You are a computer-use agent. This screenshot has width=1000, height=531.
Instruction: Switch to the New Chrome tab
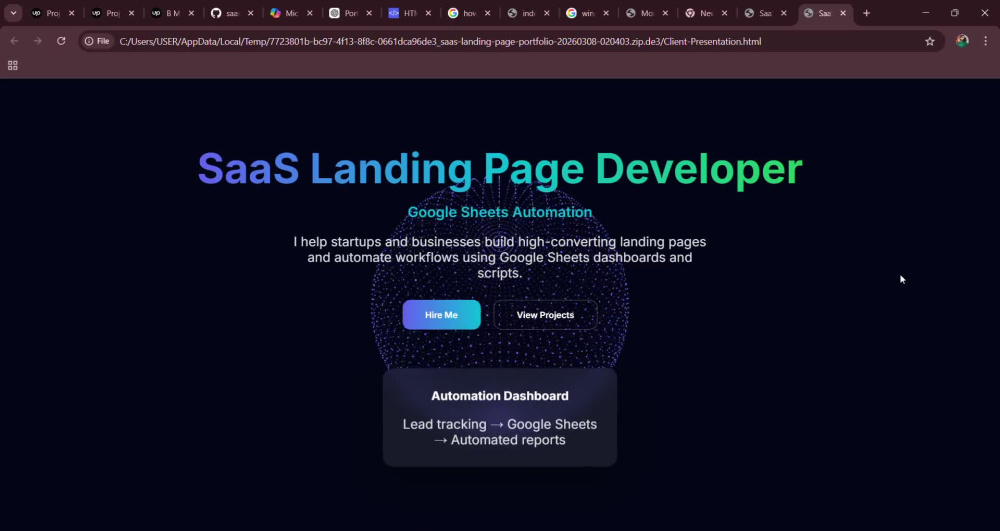pos(706,13)
